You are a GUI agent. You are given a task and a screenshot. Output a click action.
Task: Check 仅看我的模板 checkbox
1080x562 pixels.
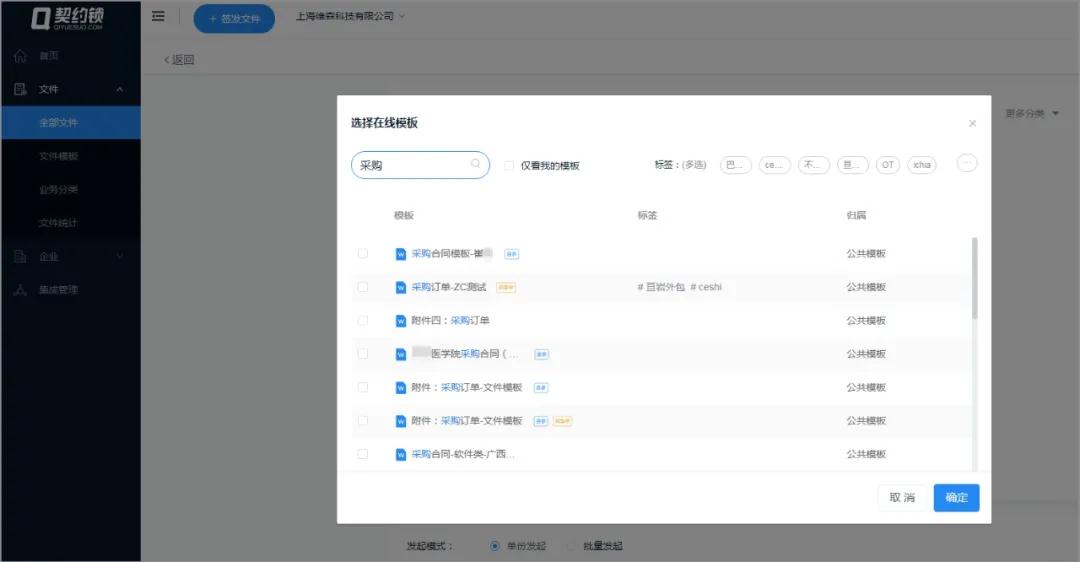click(509, 165)
